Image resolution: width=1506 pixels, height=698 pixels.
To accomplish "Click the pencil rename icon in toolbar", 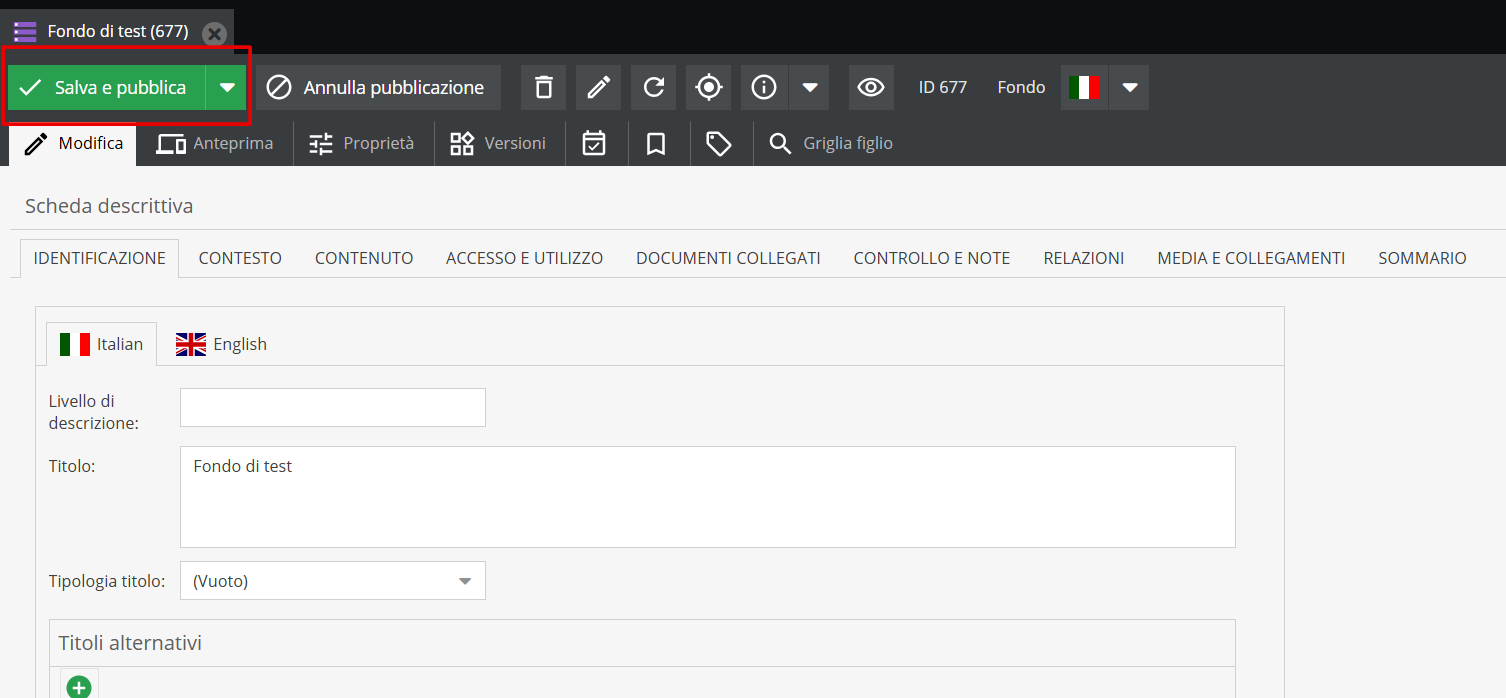I will click(x=598, y=88).
